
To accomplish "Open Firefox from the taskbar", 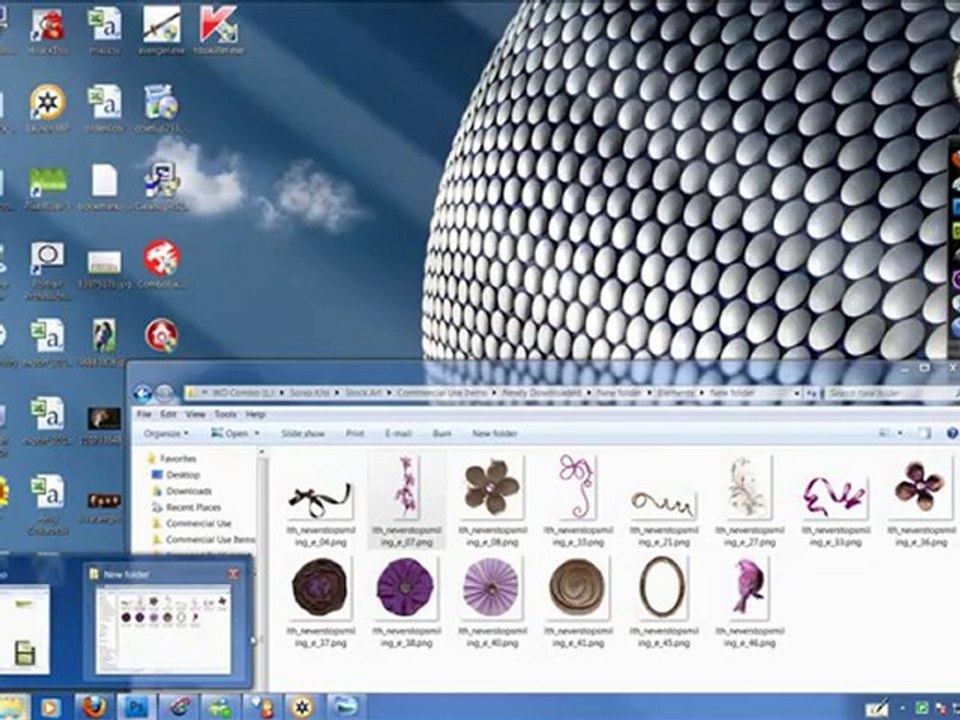I will (94, 707).
